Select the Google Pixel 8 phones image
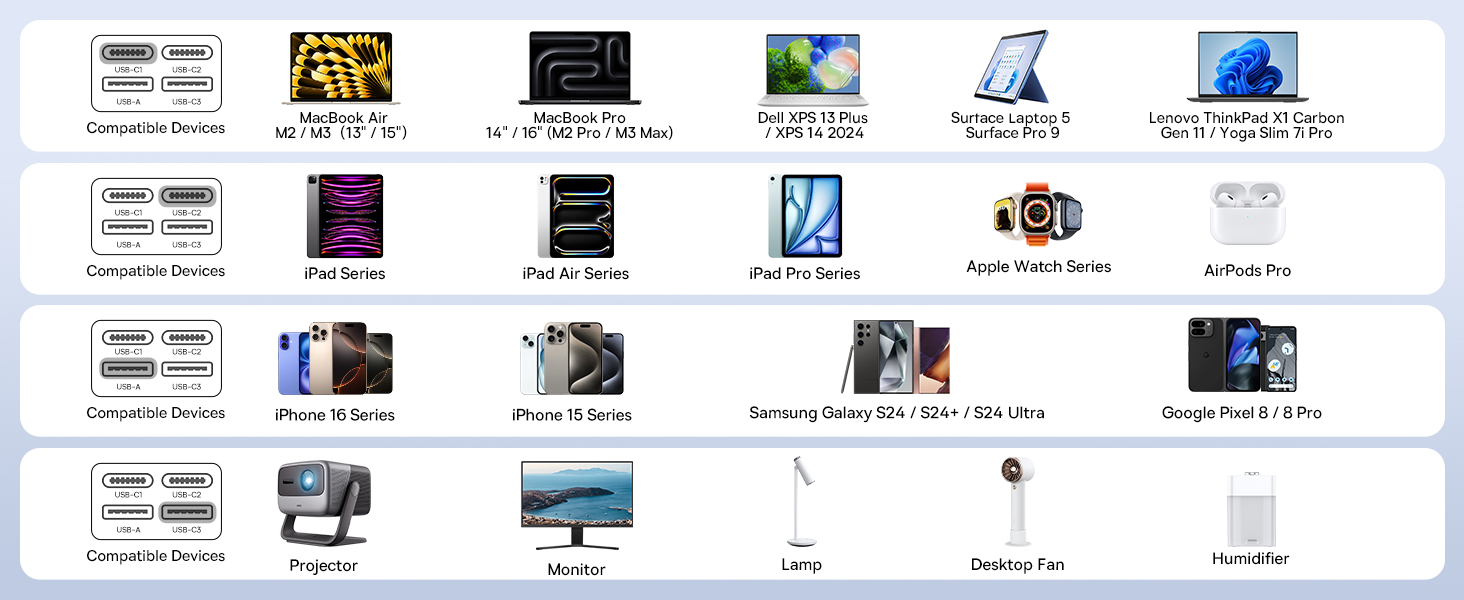Image resolution: width=1464 pixels, height=600 pixels. (x=1242, y=355)
